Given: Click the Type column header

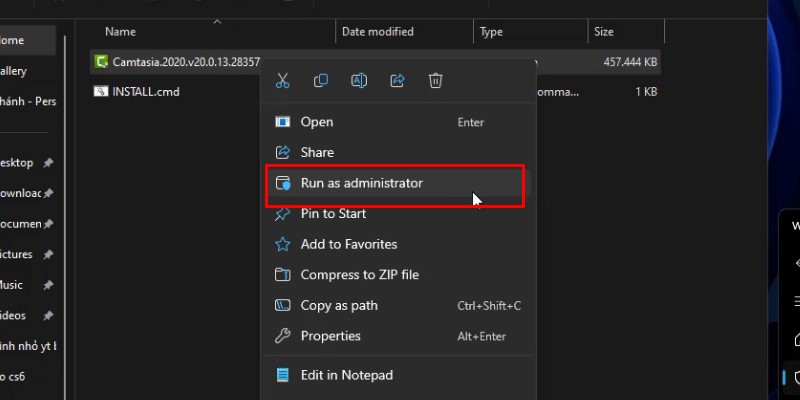Looking at the screenshot, I should pos(491,32).
